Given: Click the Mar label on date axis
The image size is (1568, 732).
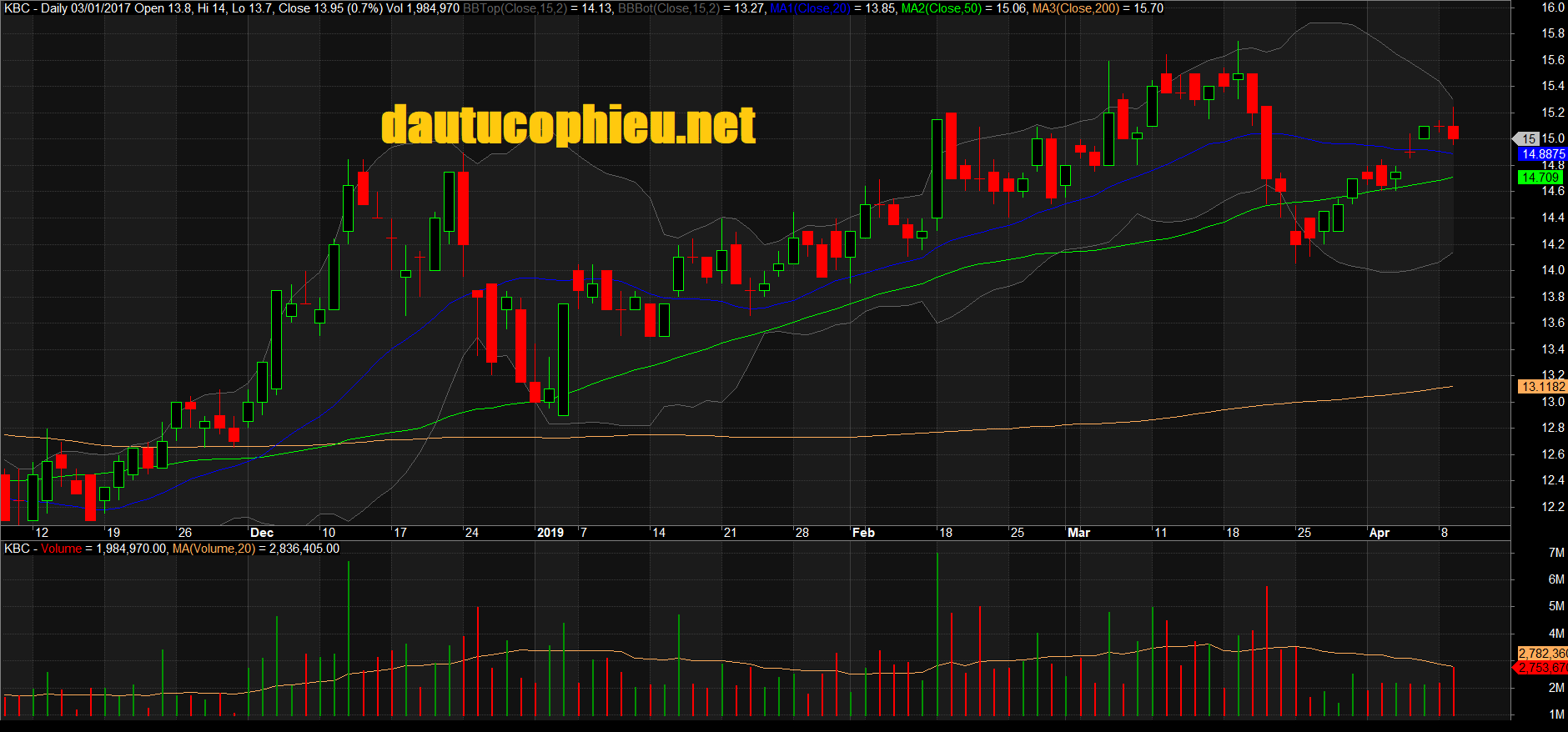Looking at the screenshot, I should pyautogui.click(x=1078, y=533).
